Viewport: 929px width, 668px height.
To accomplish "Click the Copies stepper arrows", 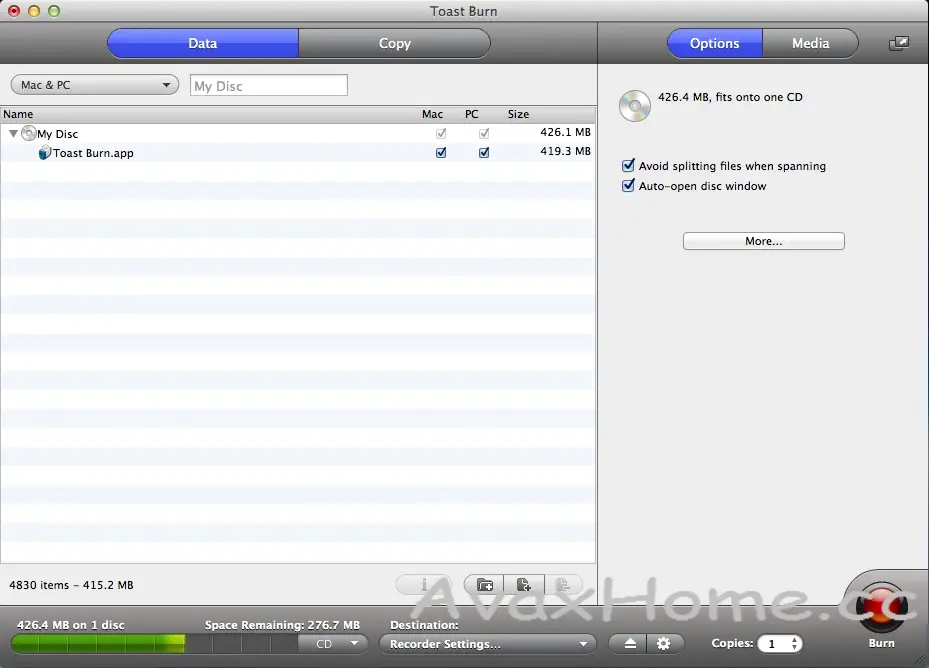I will [x=795, y=644].
